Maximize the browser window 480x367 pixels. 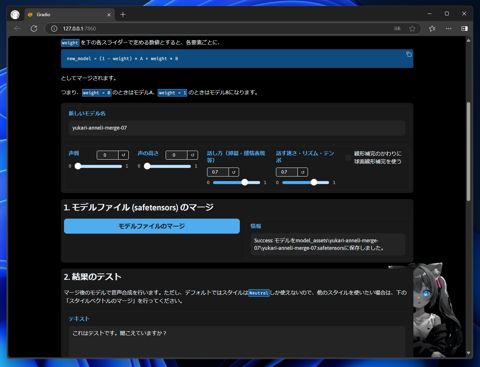pyautogui.click(x=447, y=14)
